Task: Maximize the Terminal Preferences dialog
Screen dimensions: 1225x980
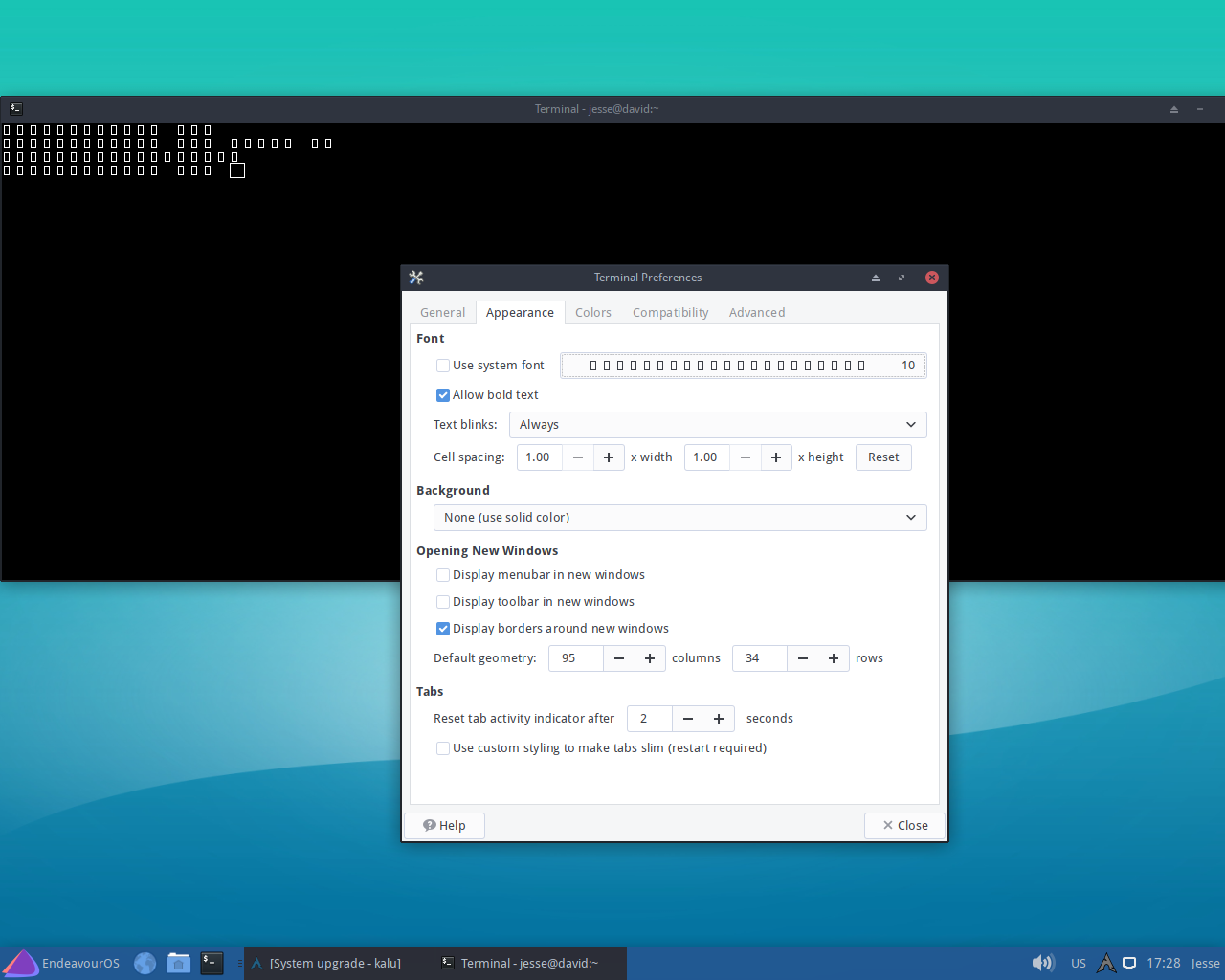Action: 902,278
